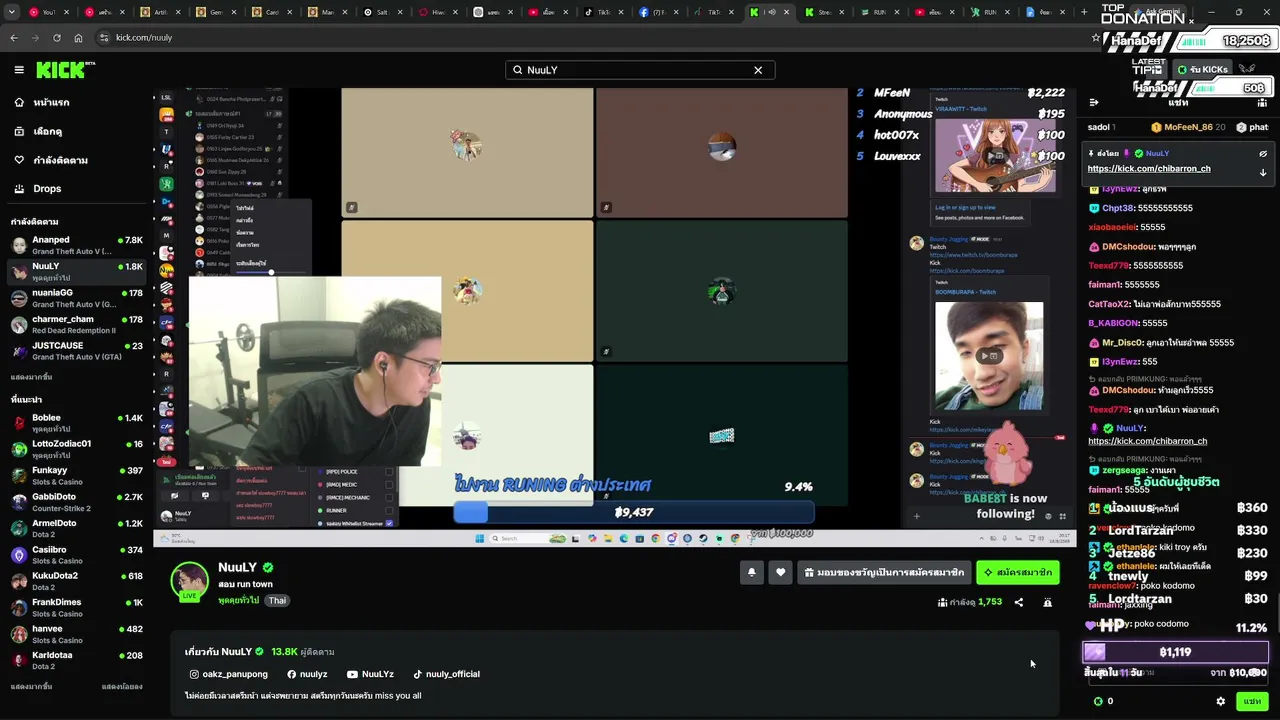Click Karldotaa's avatar in the recommended list
The width and height of the screenshot is (1280, 720).
tap(19, 661)
